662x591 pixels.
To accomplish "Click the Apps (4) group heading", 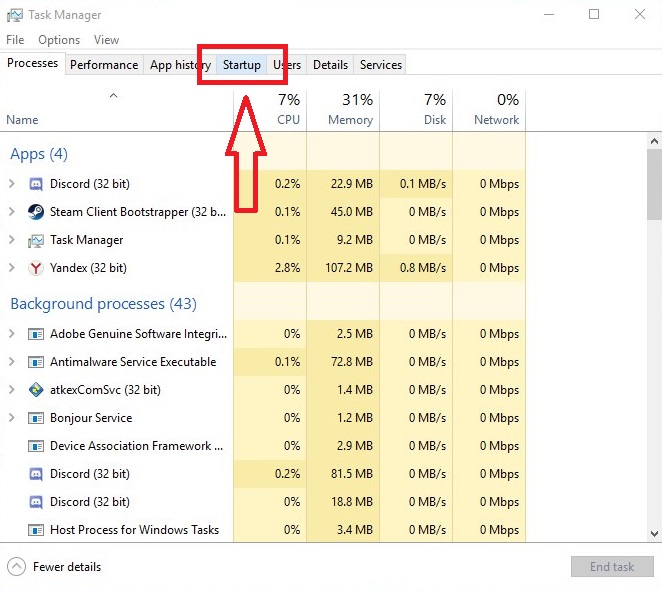I will (39, 154).
